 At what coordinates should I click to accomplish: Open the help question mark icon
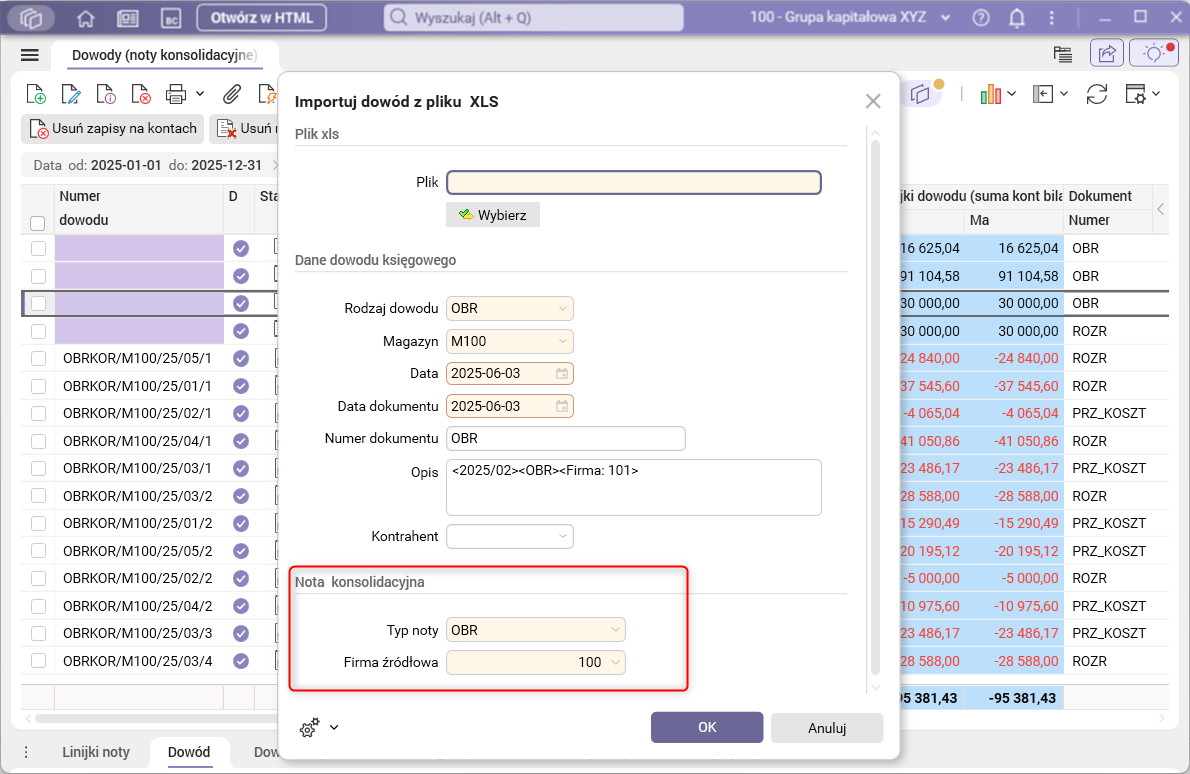point(981,17)
